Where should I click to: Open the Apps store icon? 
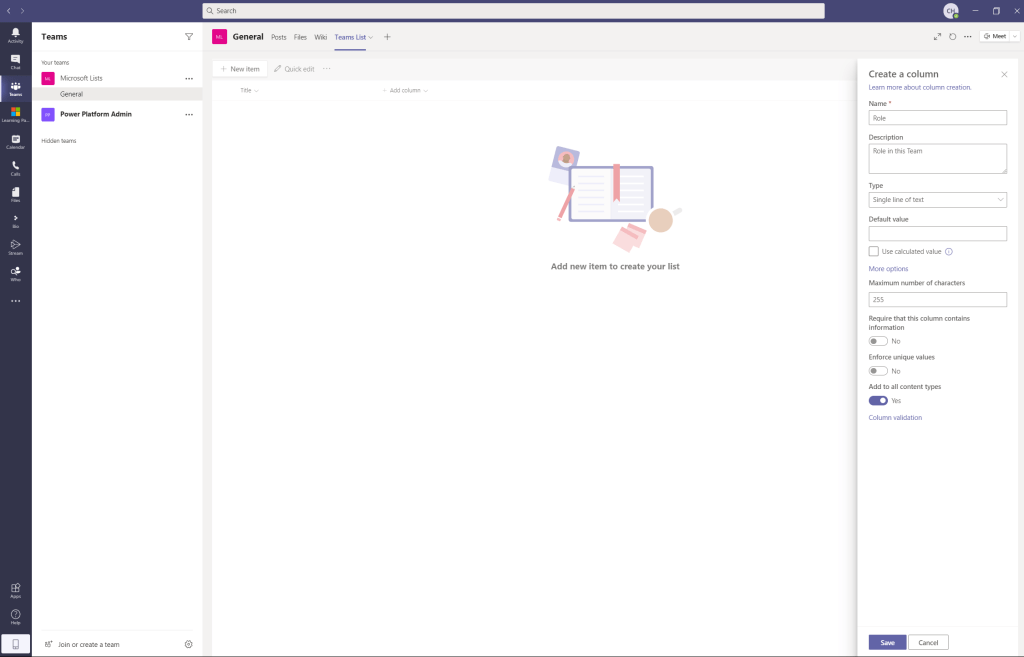coord(15,589)
